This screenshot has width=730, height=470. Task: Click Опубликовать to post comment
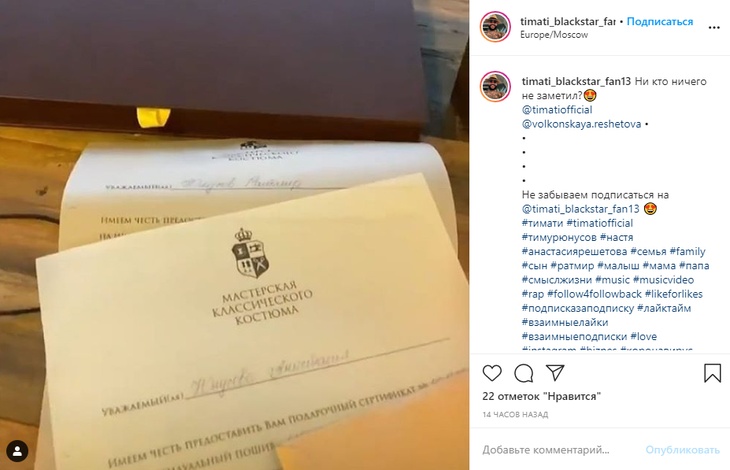682,450
